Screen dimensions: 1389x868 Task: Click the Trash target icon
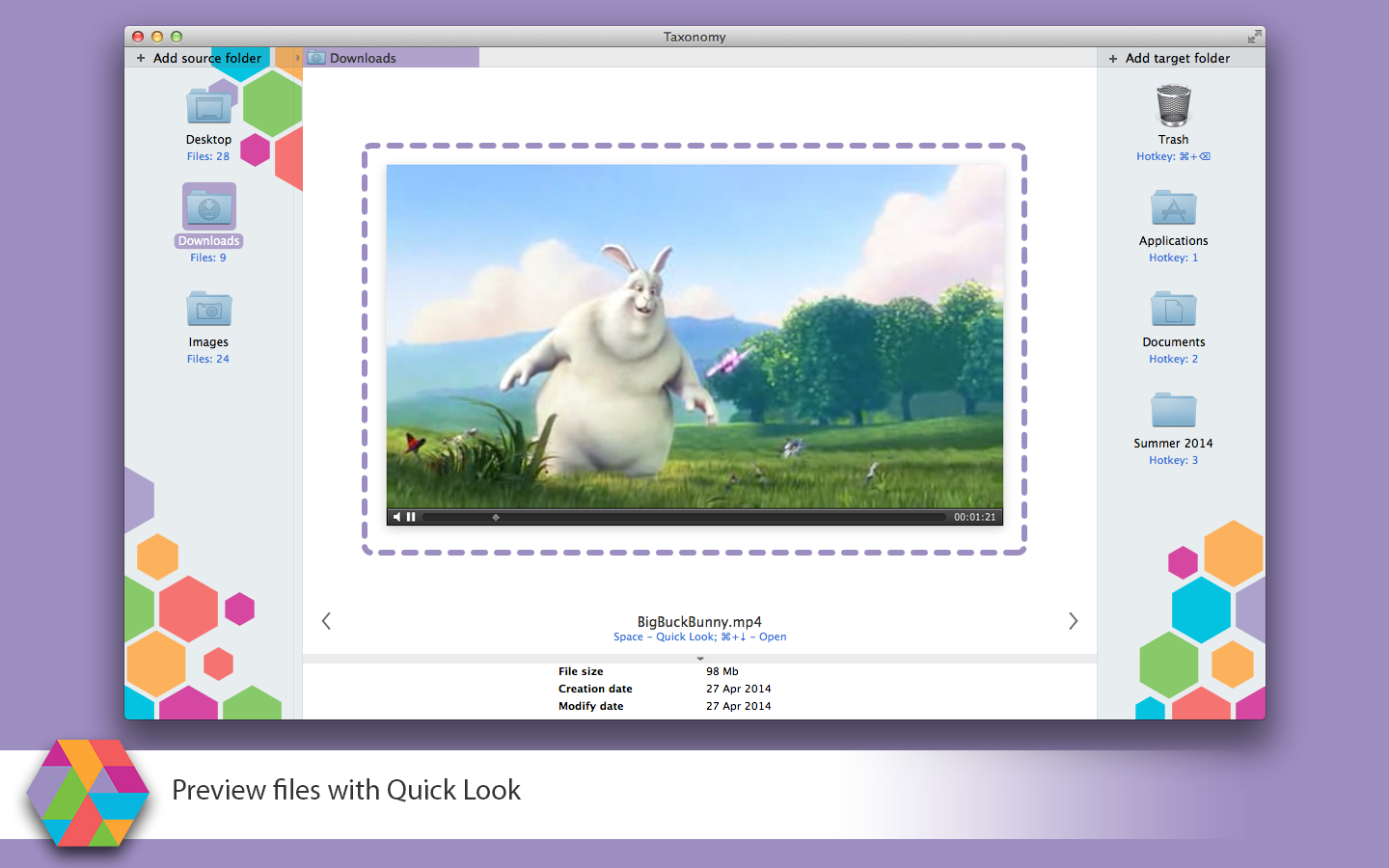1173,106
